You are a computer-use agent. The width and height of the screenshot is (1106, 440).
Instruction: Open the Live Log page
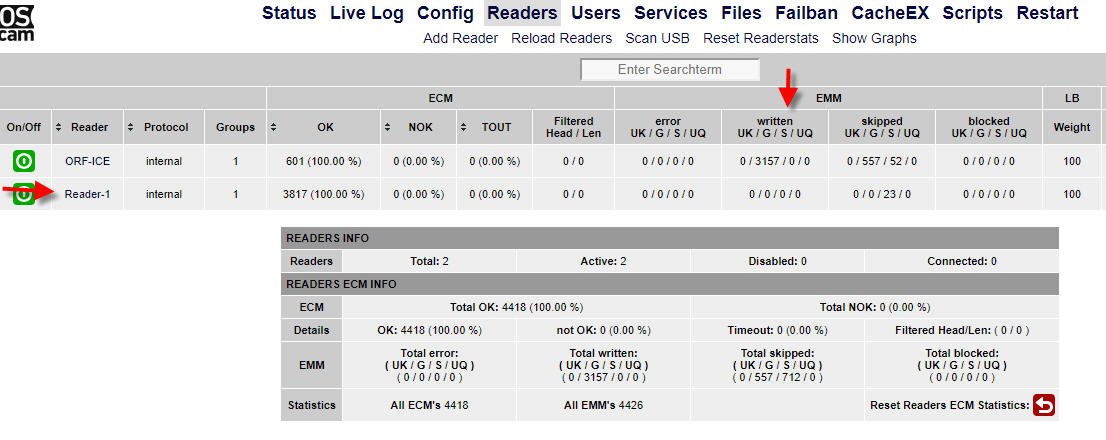click(367, 13)
